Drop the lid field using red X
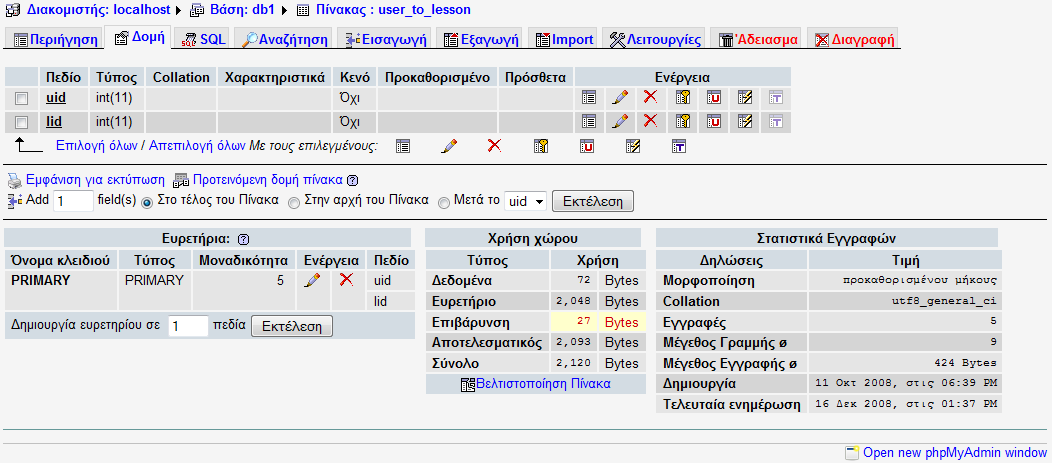 tap(650, 121)
